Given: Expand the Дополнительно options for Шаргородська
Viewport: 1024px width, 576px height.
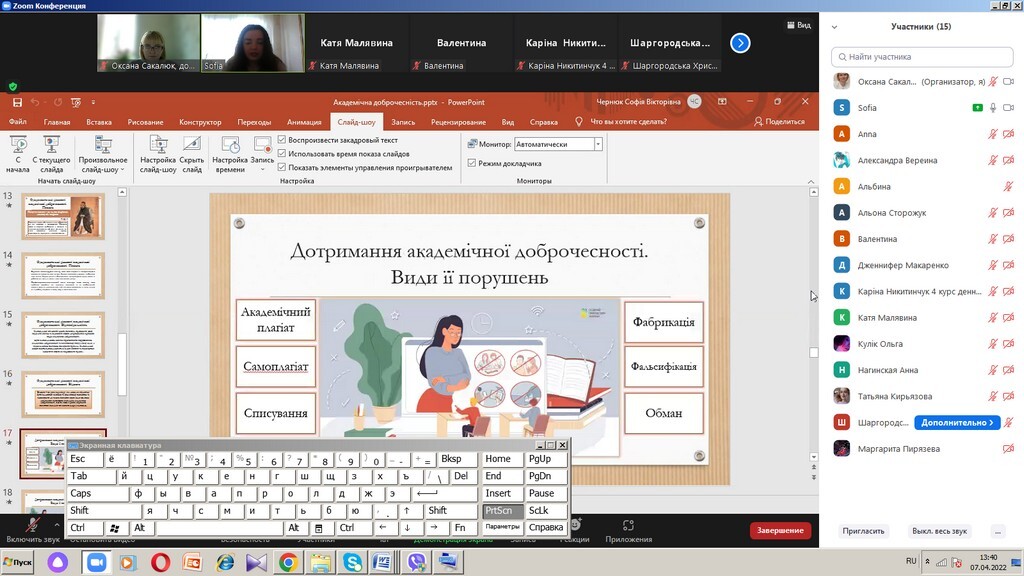Looking at the screenshot, I should coord(956,423).
